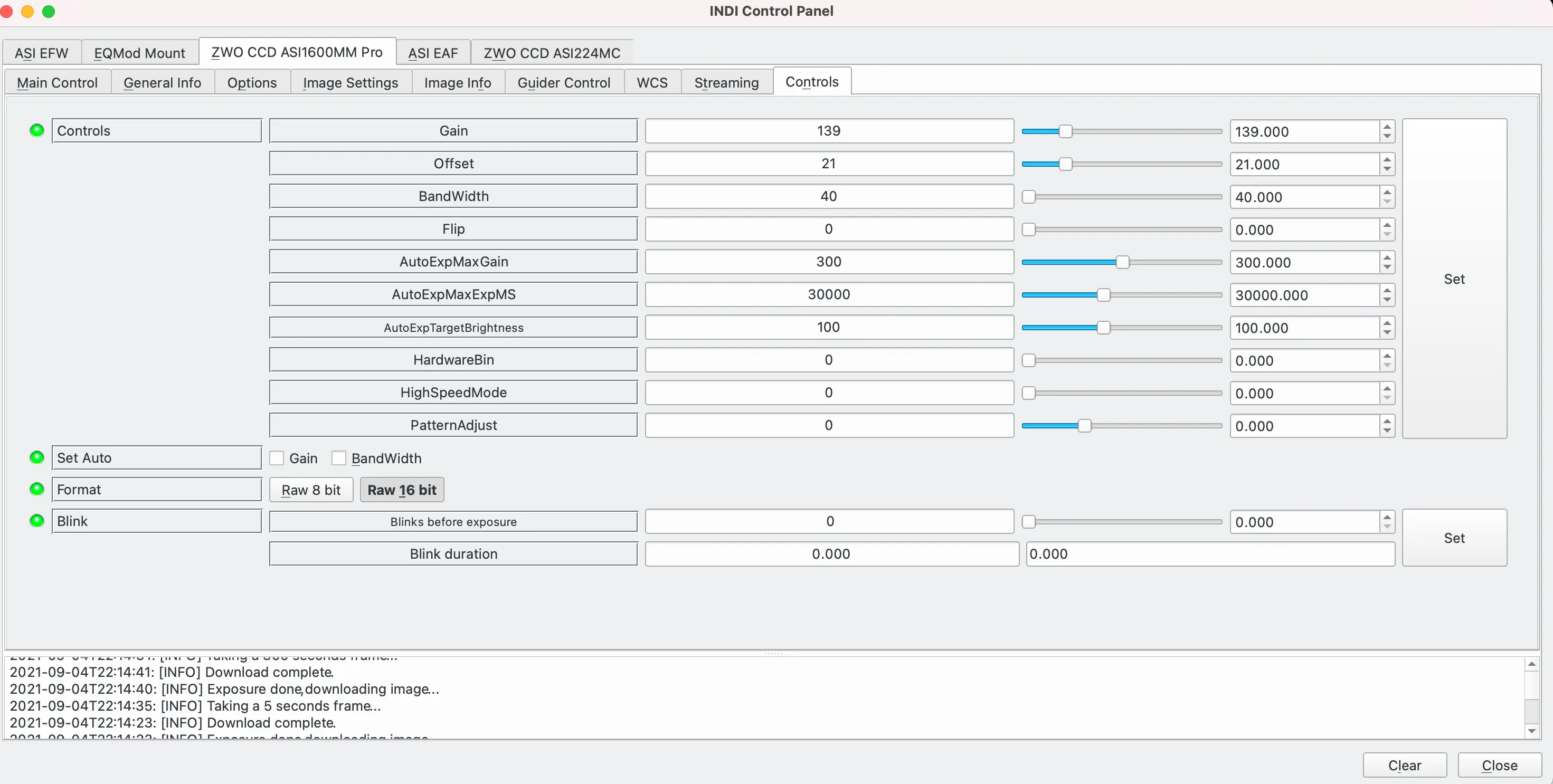Open the Image Settings tab
This screenshot has width=1553, height=784.
pyautogui.click(x=351, y=82)
